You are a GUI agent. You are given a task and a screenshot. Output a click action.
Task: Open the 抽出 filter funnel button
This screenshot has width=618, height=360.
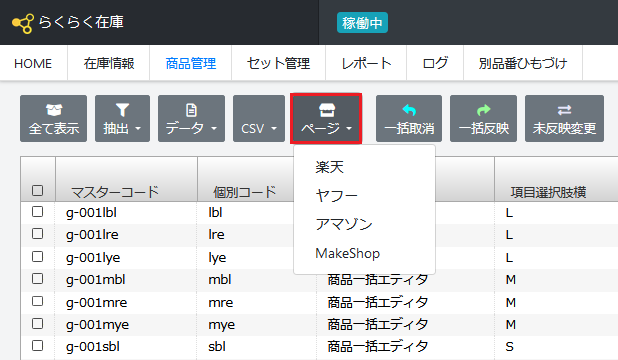[x=122, y=118]
